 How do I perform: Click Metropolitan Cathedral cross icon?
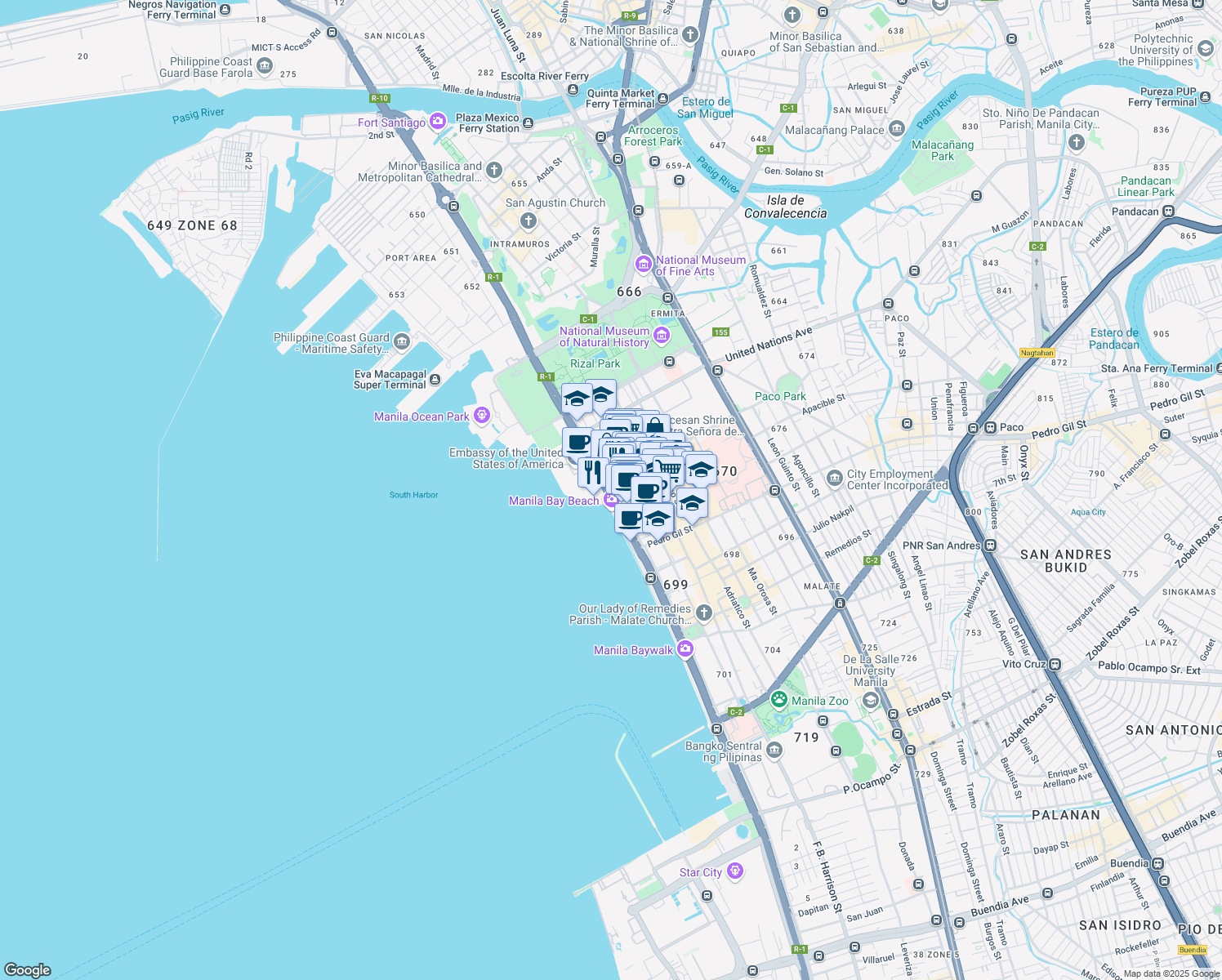coord(493,171)
